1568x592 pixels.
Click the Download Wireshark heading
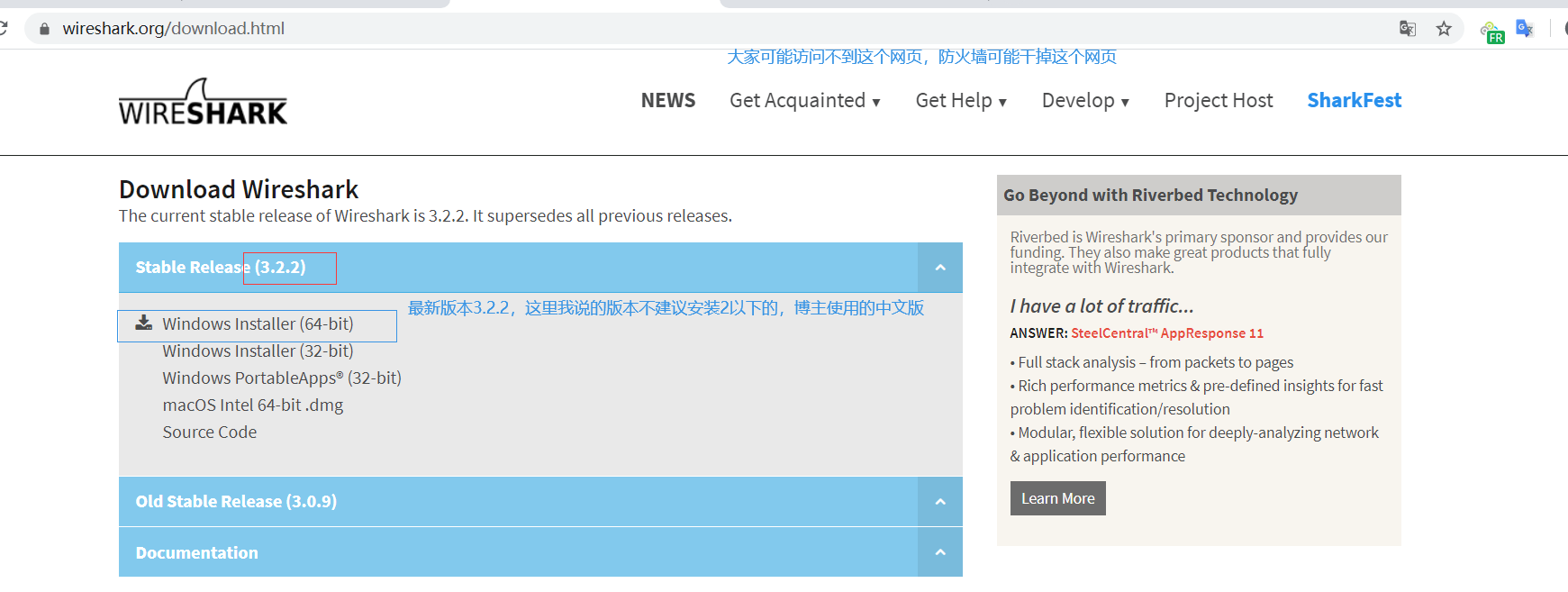[239, 189]
